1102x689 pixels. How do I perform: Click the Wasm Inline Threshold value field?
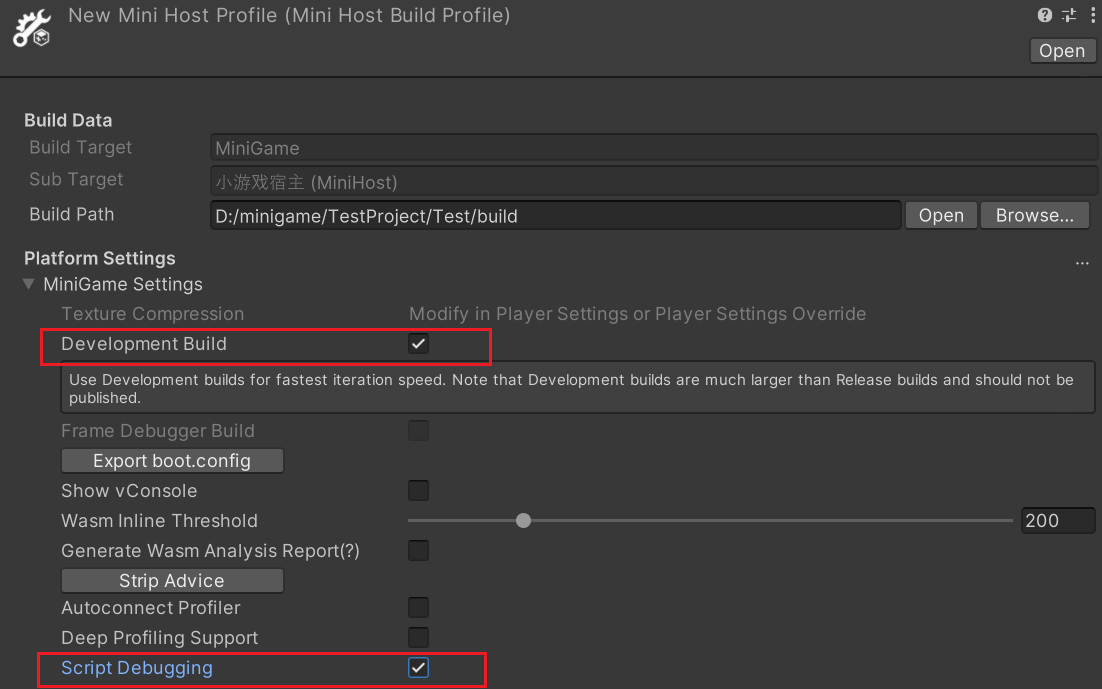click(x=1057, y=521)
